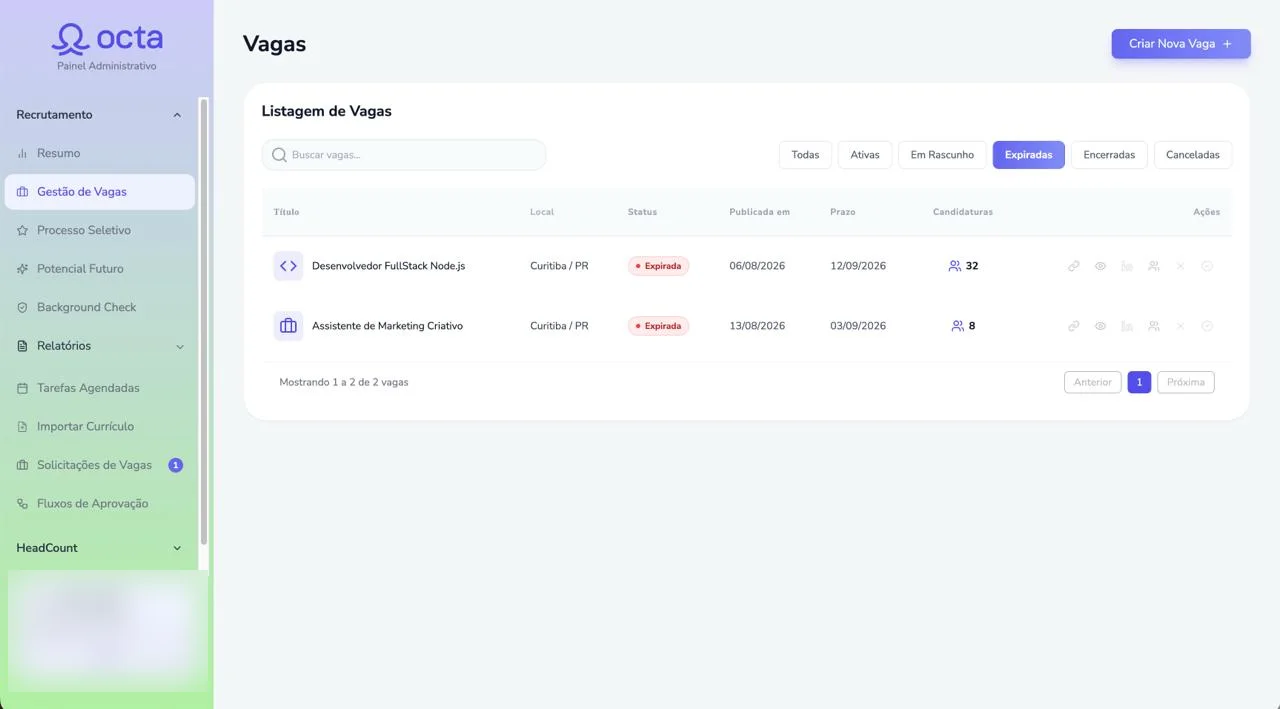Viewport: 1280px width, 709px height.
Task: Open statistics chart icon for Assistente de Marketing
Action: tap(1127, 326)
